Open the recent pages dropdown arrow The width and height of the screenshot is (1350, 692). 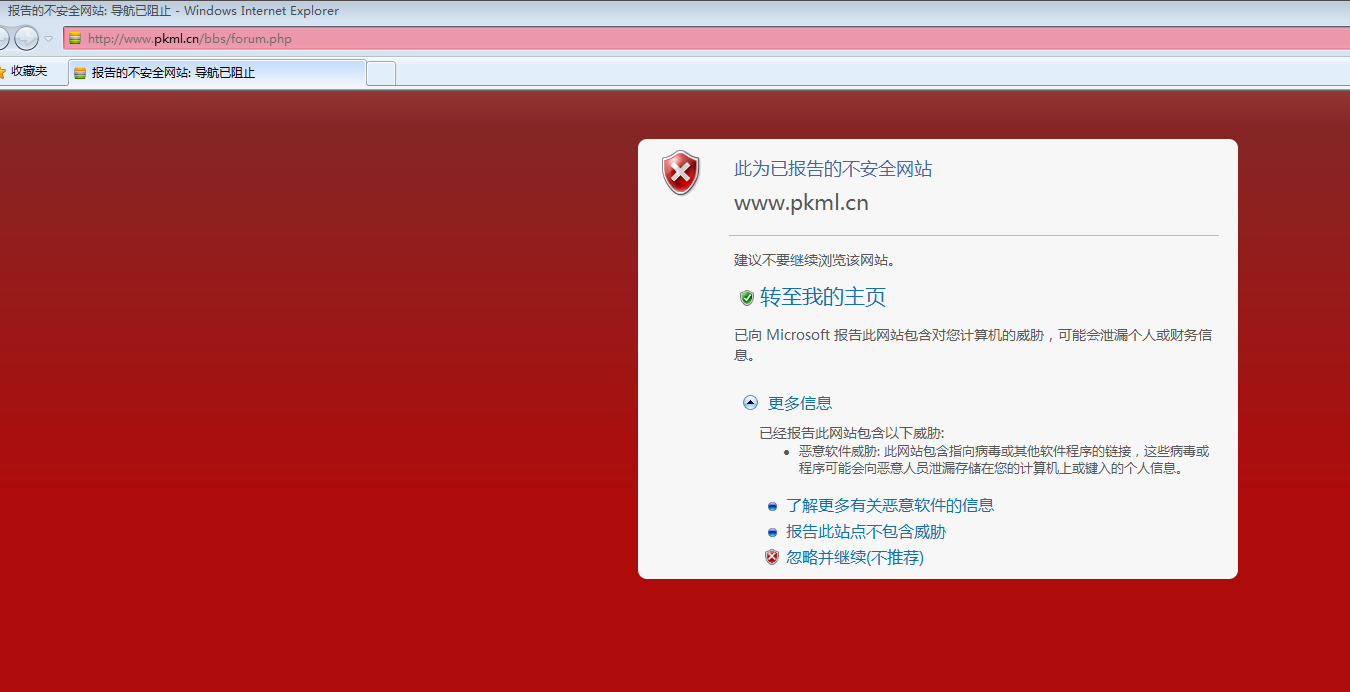click(46, 38)
